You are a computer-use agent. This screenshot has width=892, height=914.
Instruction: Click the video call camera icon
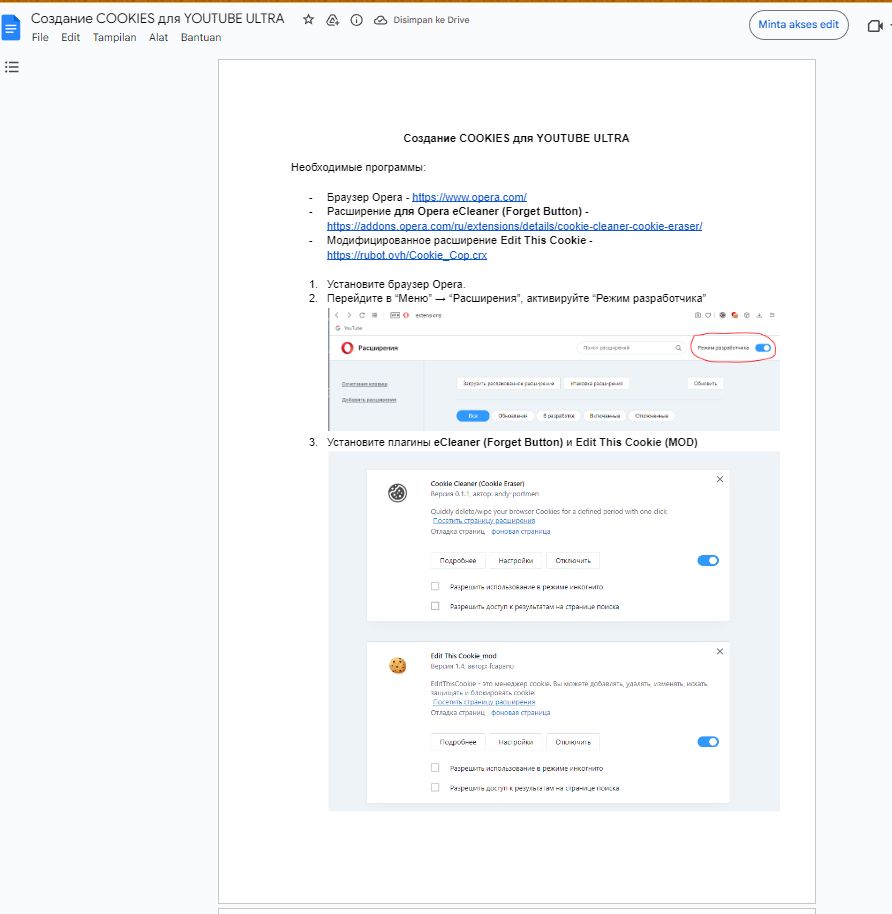click(x=873, y=26)
